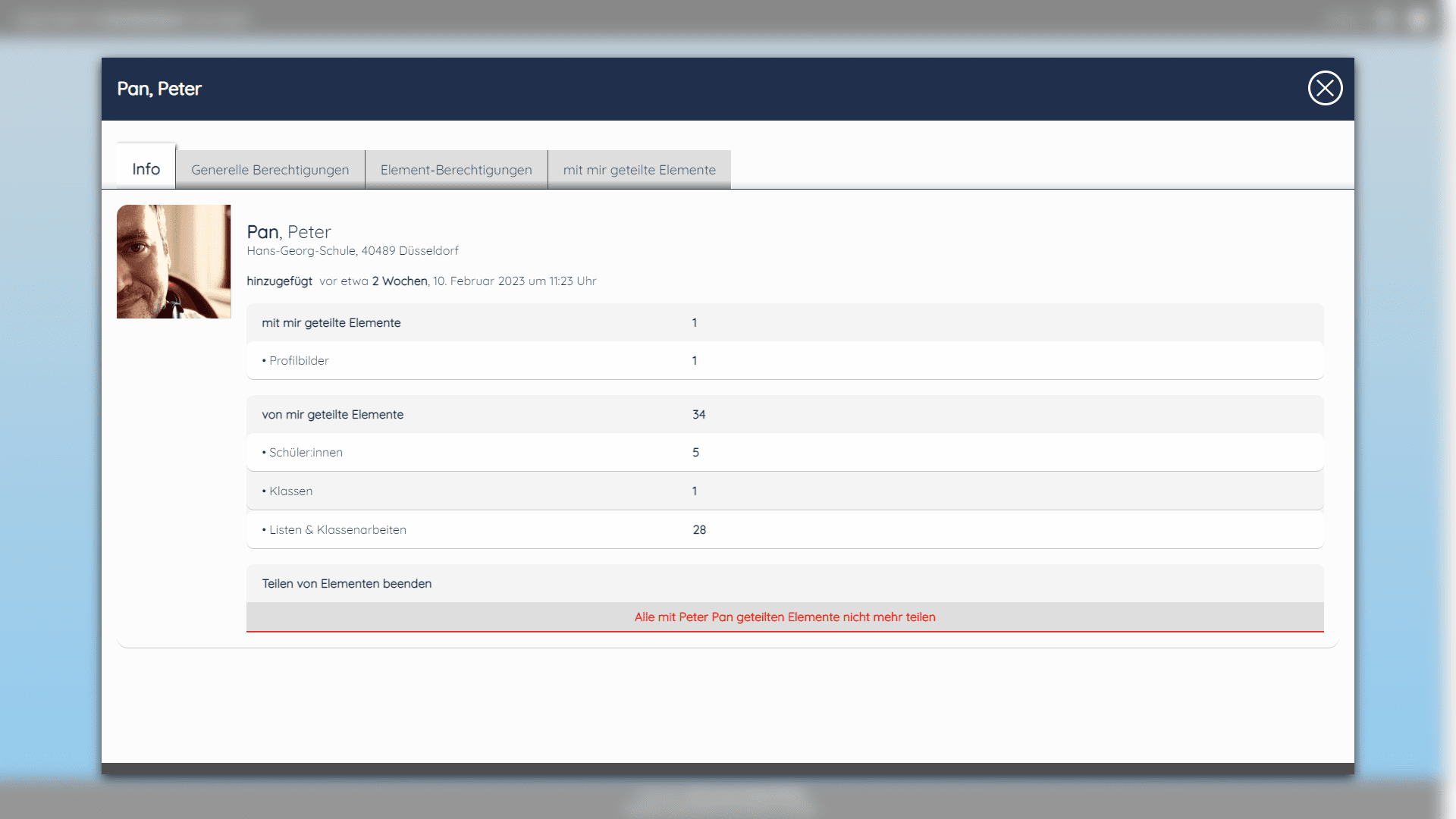Close the Pan, Peter dialog
The image size is (1456, 819).
1325,89
